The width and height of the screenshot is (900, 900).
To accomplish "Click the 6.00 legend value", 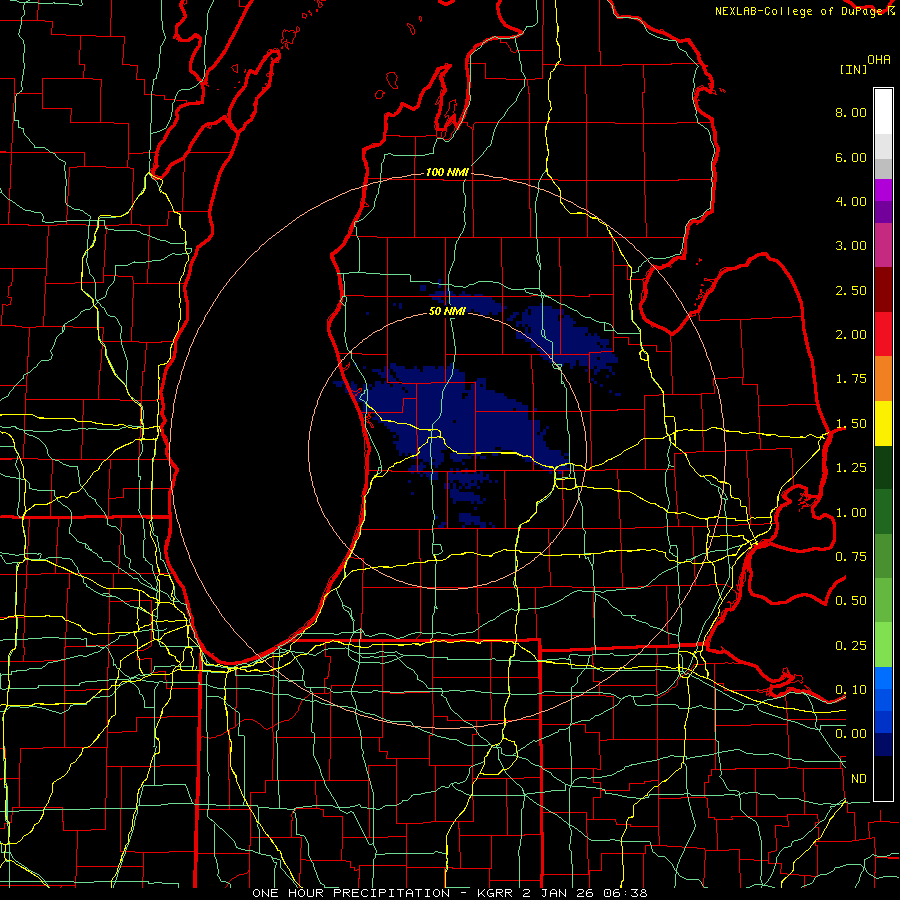I will coord(851,157).
